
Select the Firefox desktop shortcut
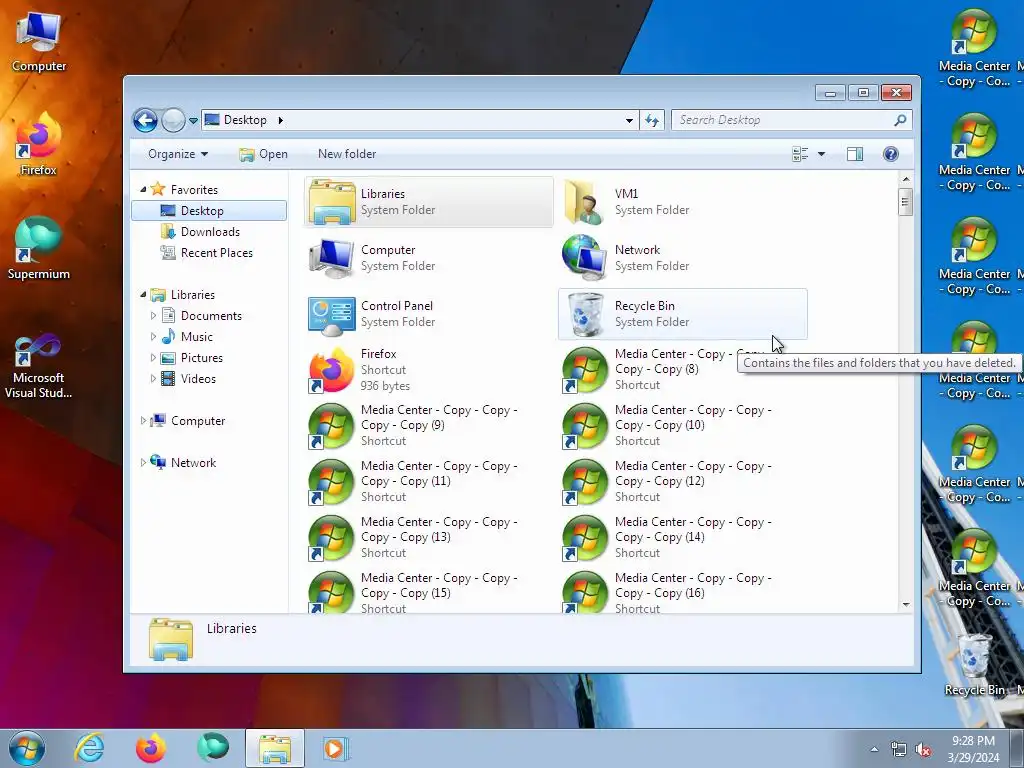[x=39, y=145]
